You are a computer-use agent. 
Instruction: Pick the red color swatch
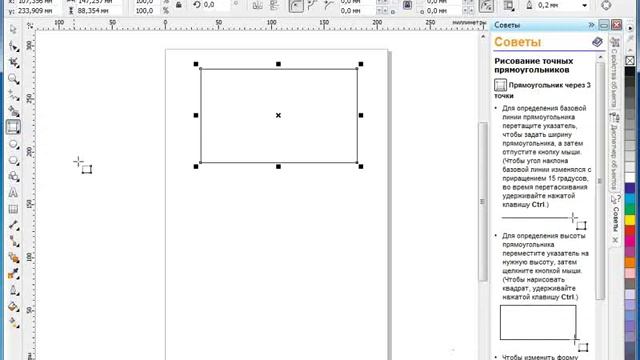(630, 230)
